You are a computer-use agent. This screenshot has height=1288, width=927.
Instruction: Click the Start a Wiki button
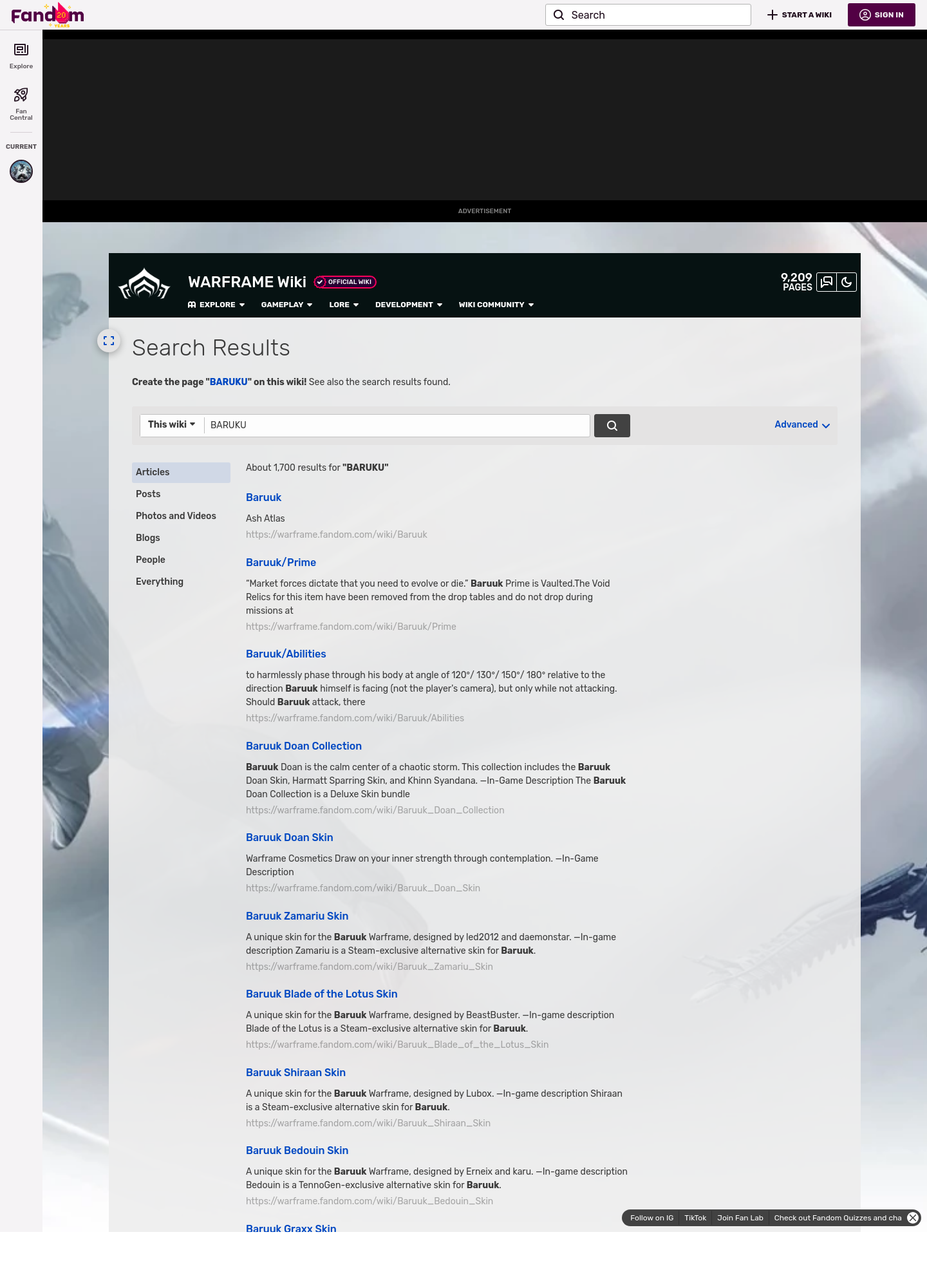tap(800, 15)
